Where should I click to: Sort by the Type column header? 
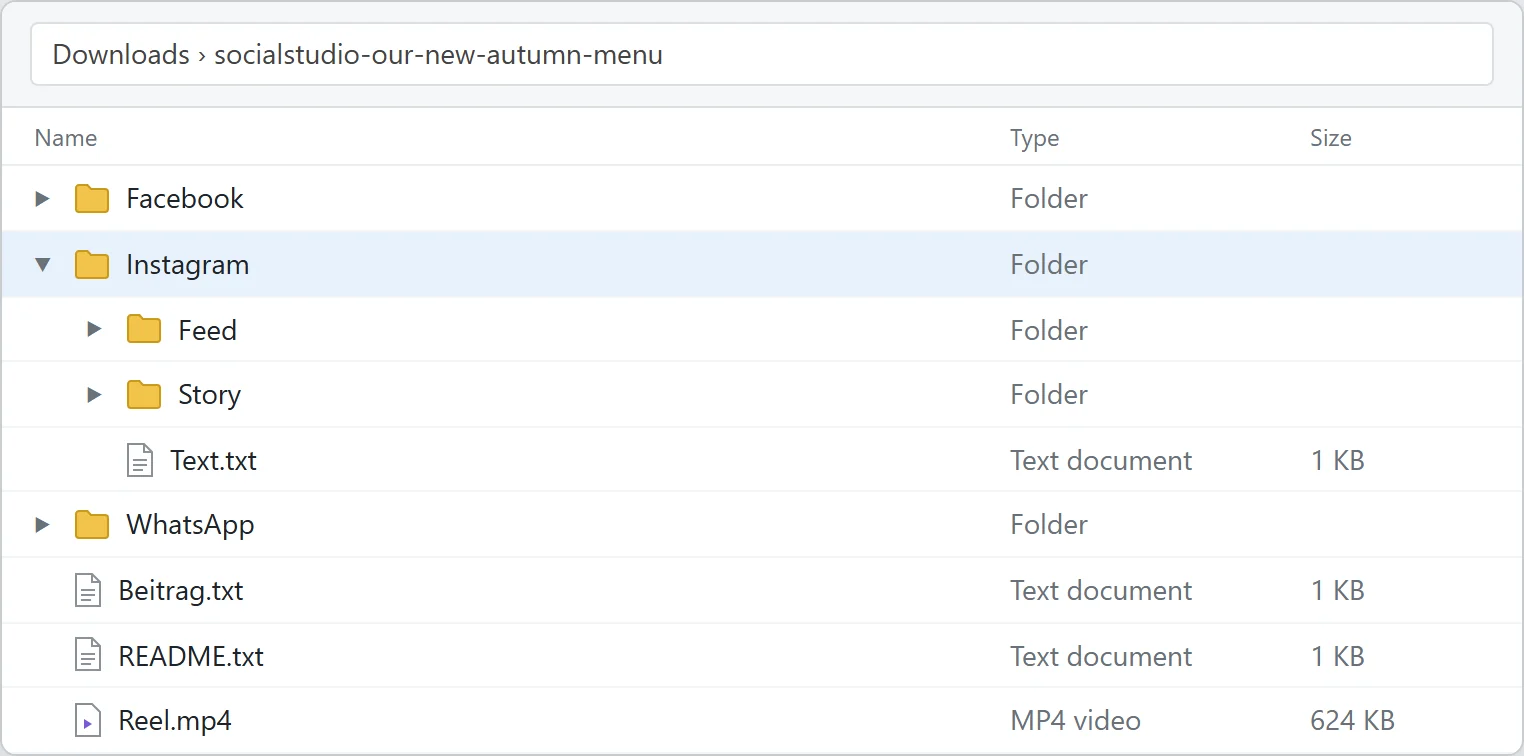pyautogui.click(x=1034, y=138)
